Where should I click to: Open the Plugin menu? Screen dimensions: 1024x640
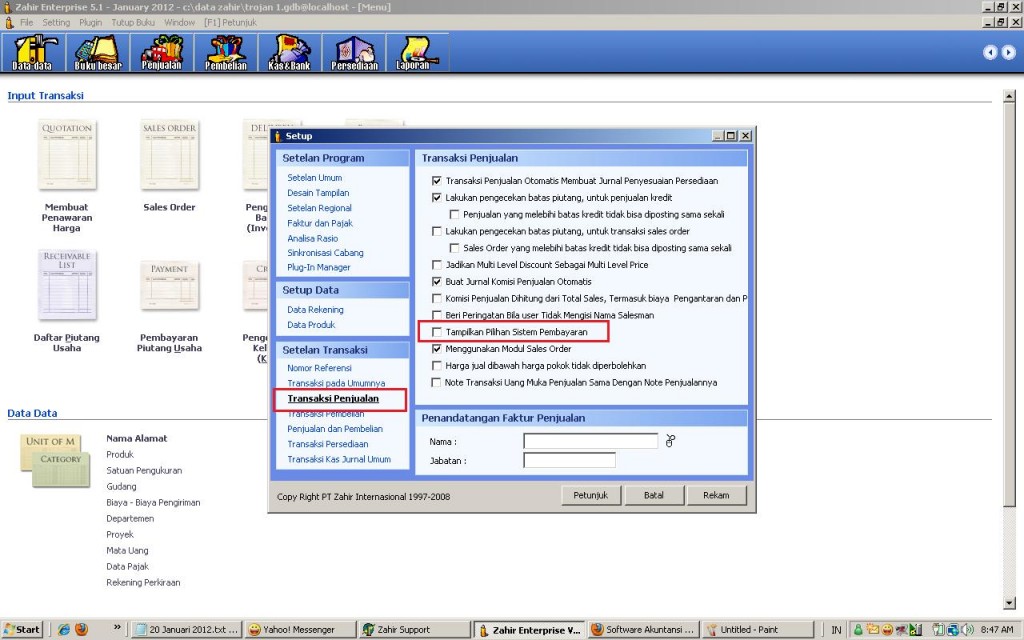pyautogui.click(x=91, y=22)
